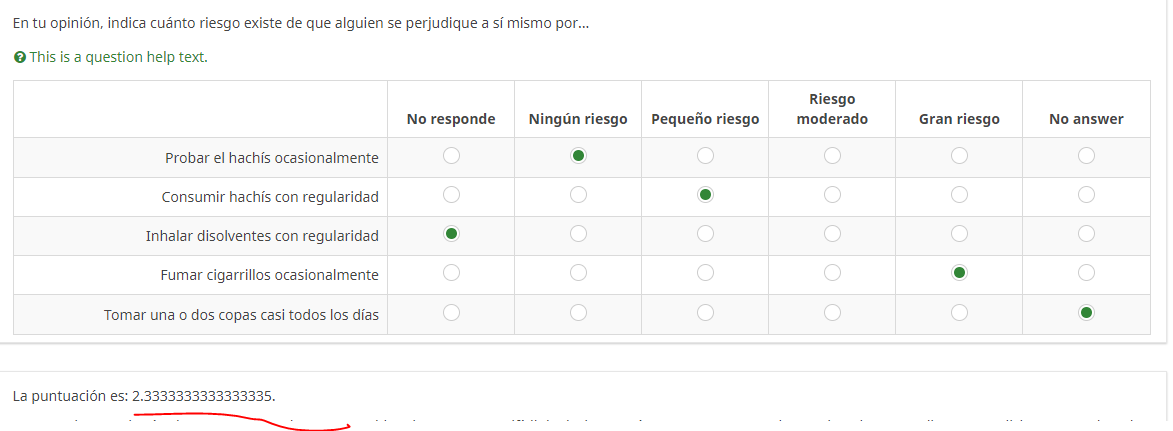Select 'No answer' for Fumar cigarrillos ocasionalmente
Viewport: 1173px width, 431px height.
click(1086, 273)
